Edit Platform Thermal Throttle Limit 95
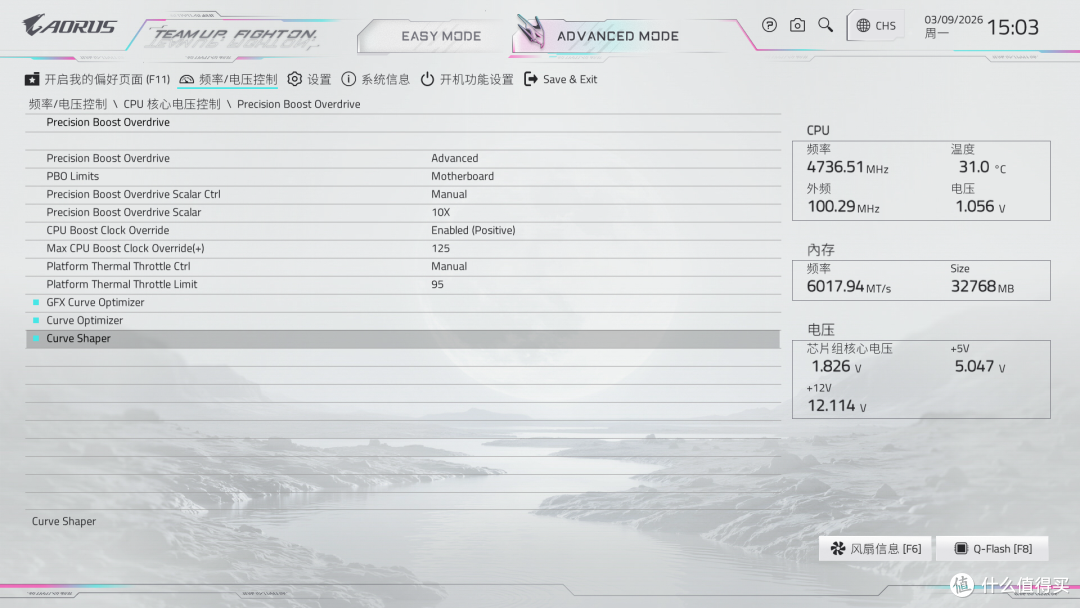This screenshot has height=608, width=1080. (x=437, y=284)
